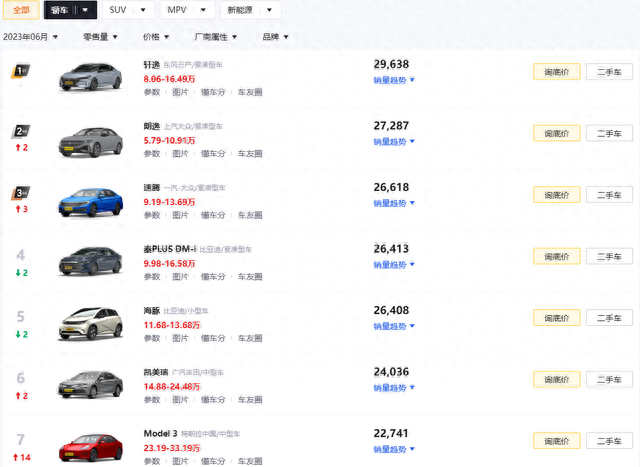Click 询底价 for Model 3
Viewport: 640px width, 467px height.
(x=556, y=441)
